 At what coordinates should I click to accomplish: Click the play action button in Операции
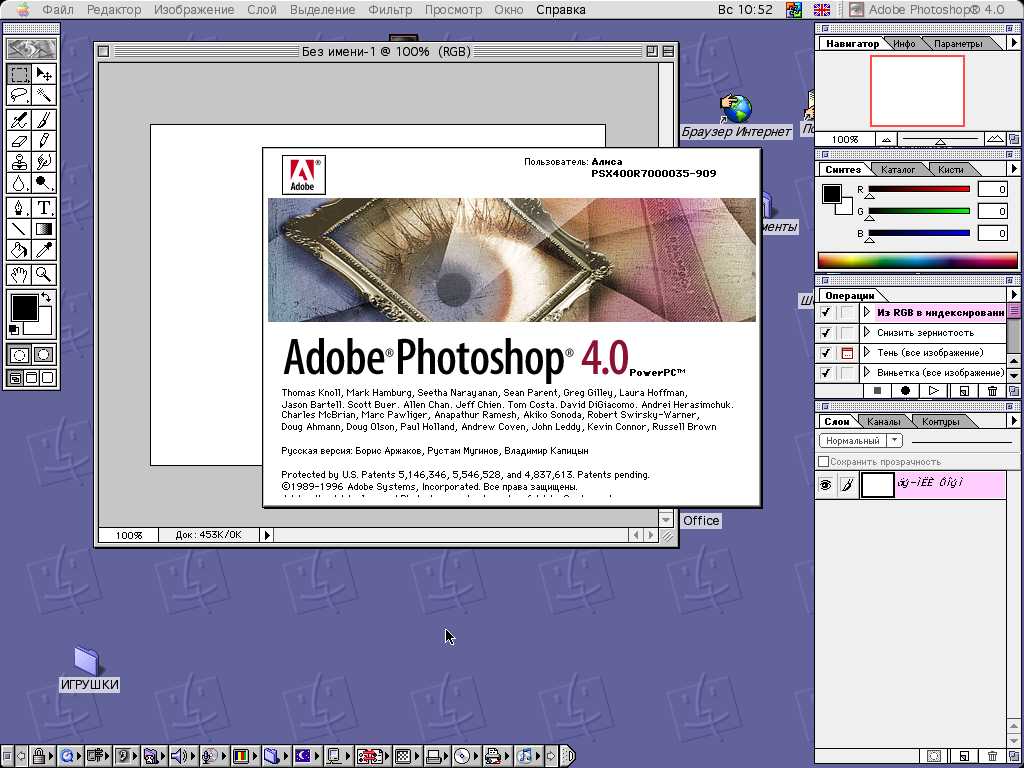coord(933,391)
